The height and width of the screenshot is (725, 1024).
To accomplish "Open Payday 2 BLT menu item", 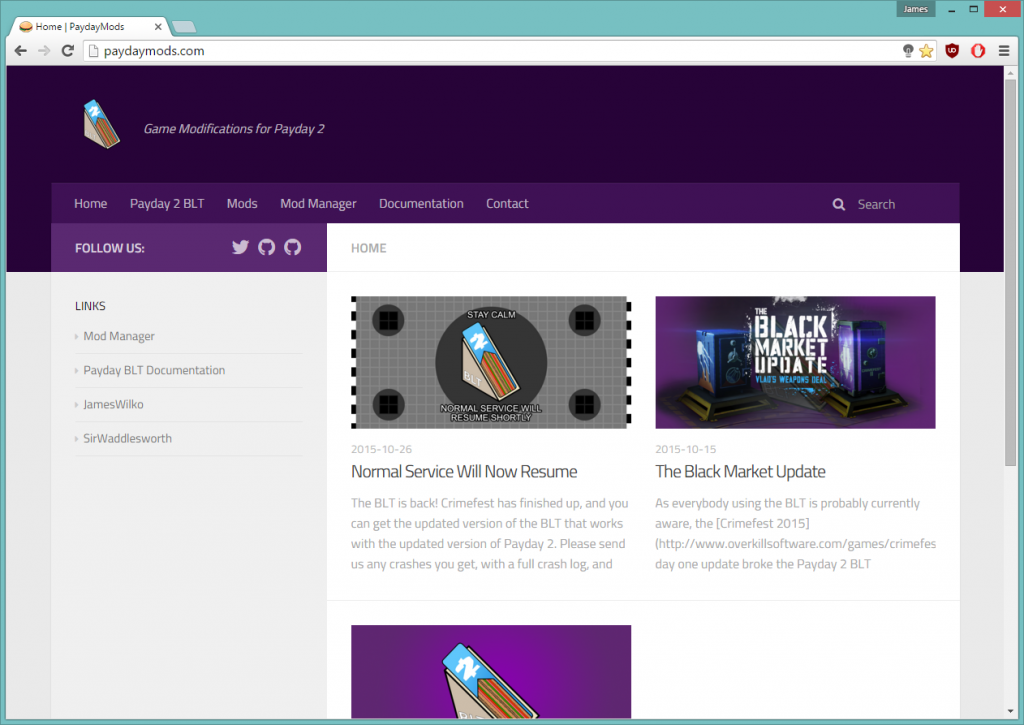I will tap(167, 204).
